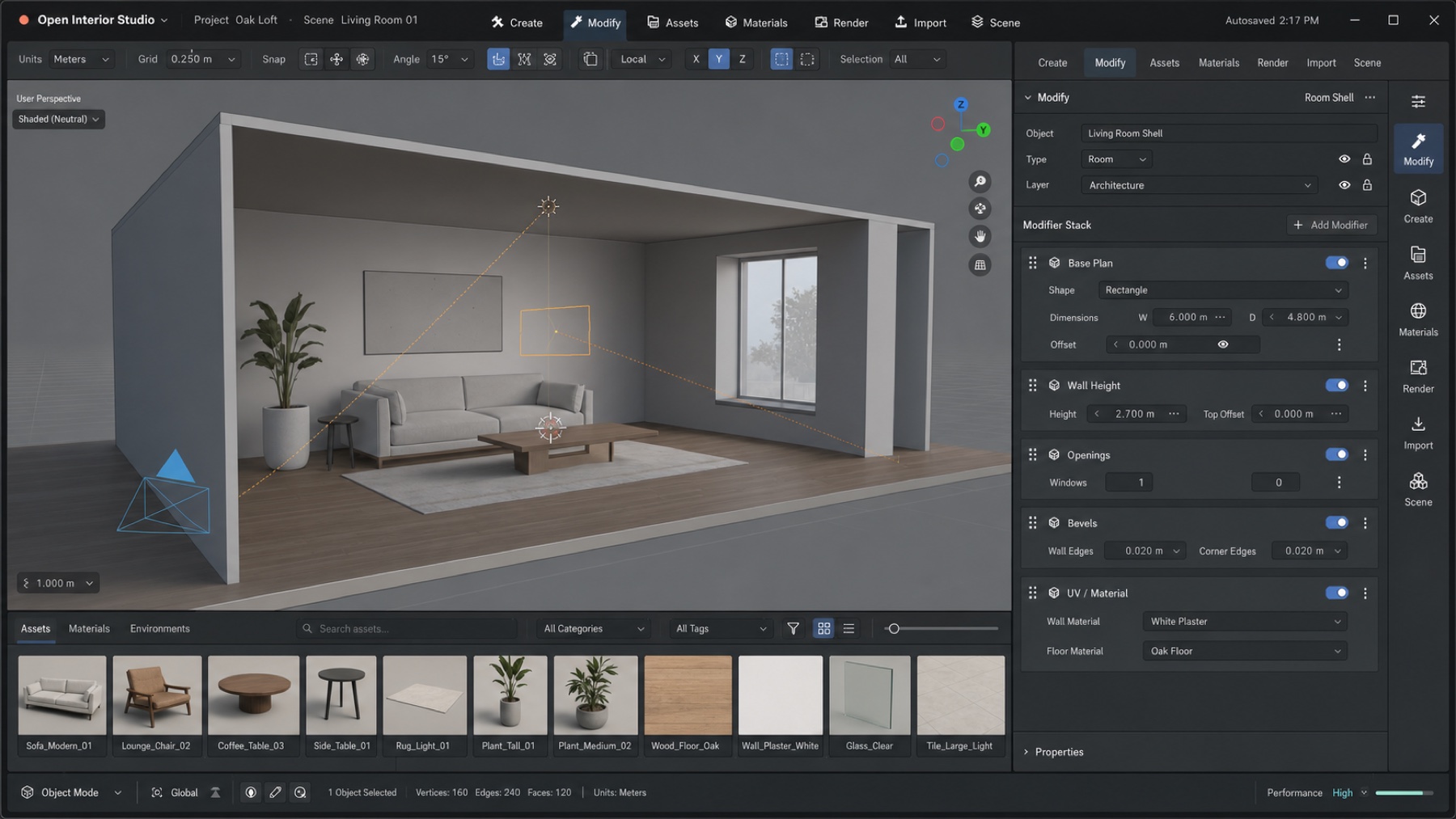
Task: Open the Render top menu tab
Action: [x=841, y=23]
